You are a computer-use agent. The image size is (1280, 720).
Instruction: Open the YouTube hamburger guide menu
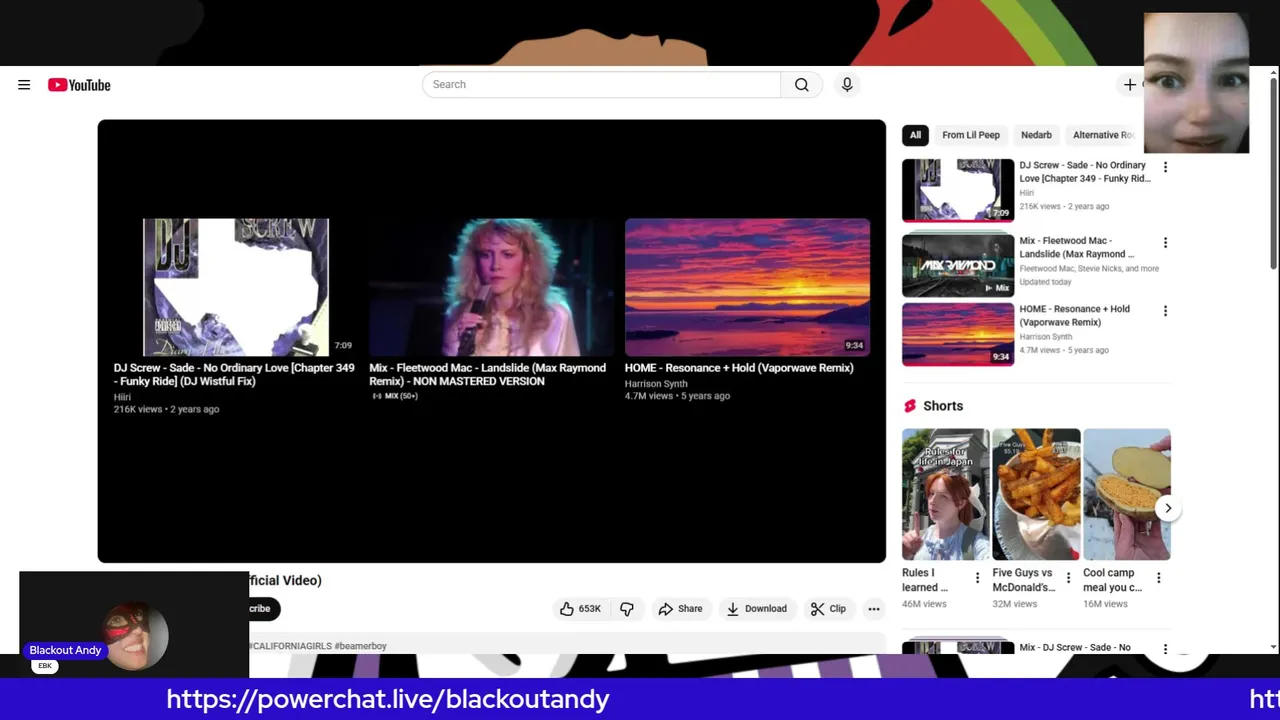24,85
